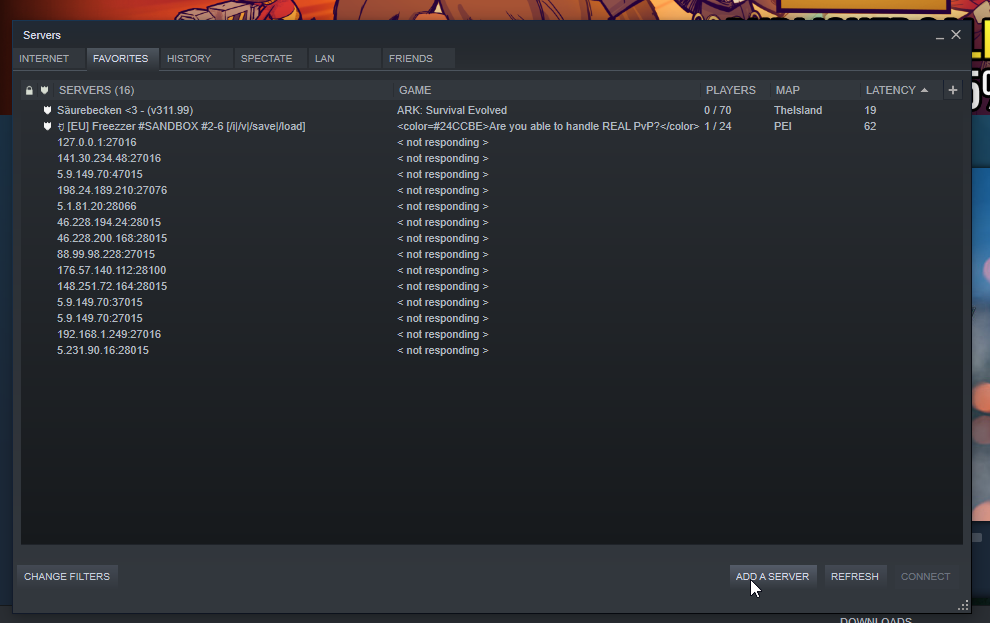Open Change Filters options
The image size is (990, 623).
tap(67, 576)
